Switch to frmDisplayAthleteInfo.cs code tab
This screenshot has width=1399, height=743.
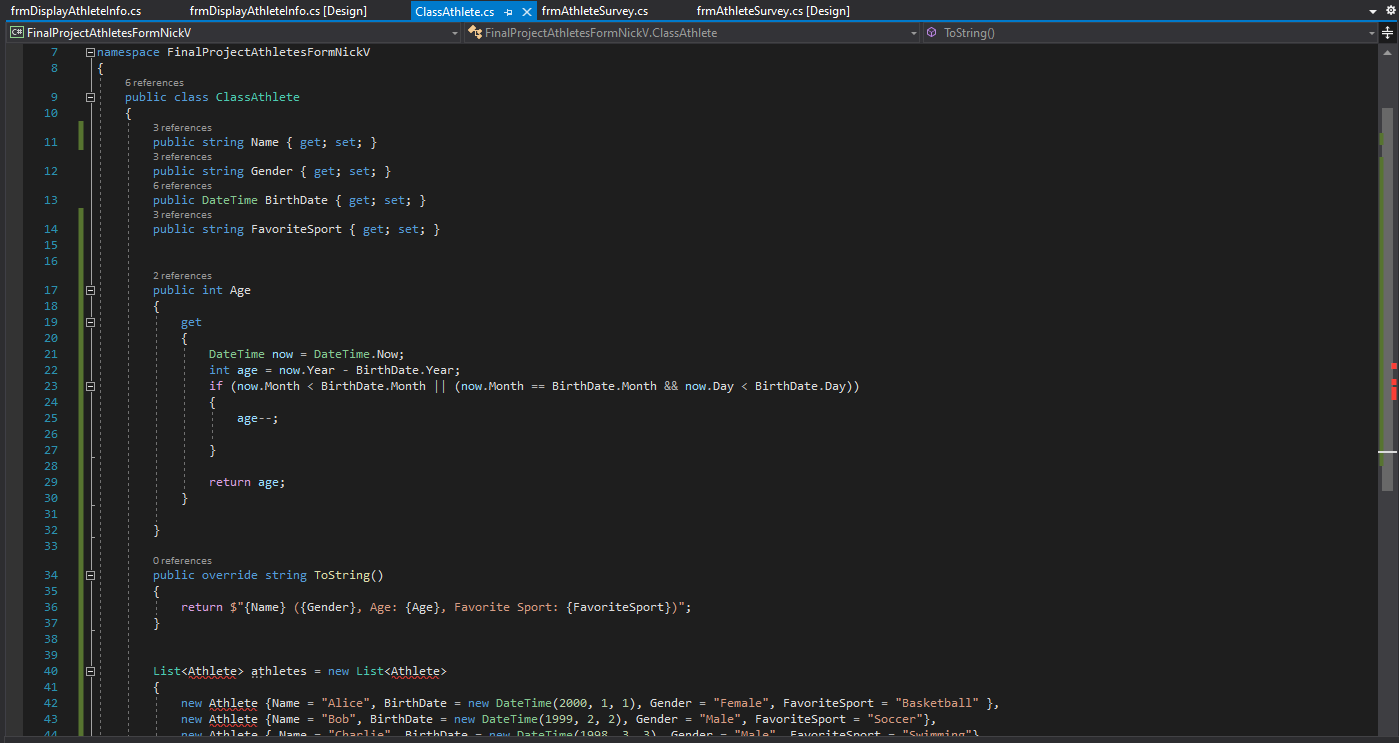point(76,11)
